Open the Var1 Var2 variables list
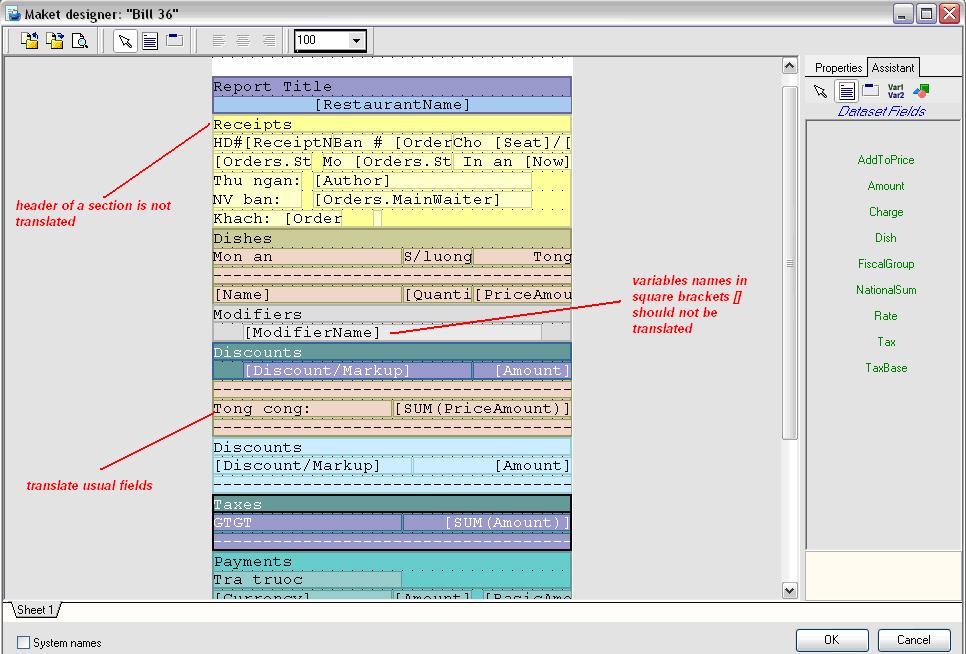 coord(896,91)
